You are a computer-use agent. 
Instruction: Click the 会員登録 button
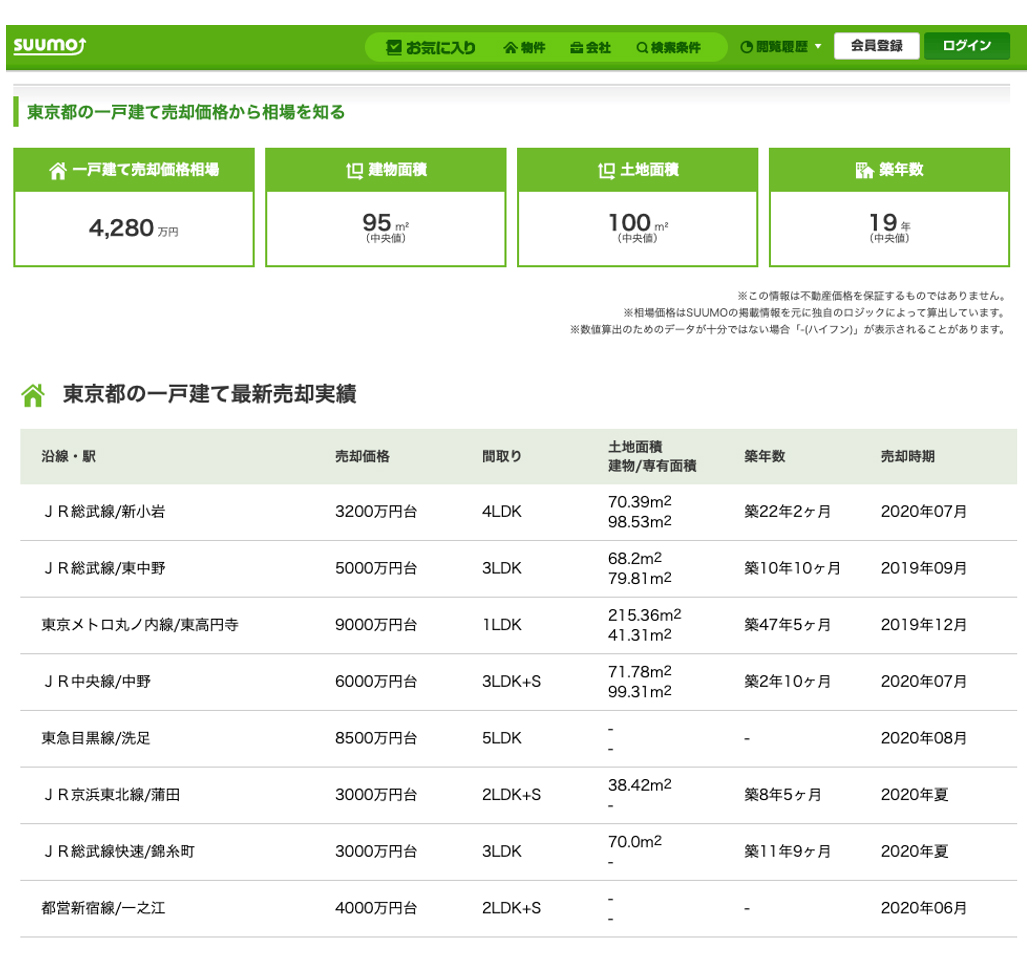tap(879, 45)
